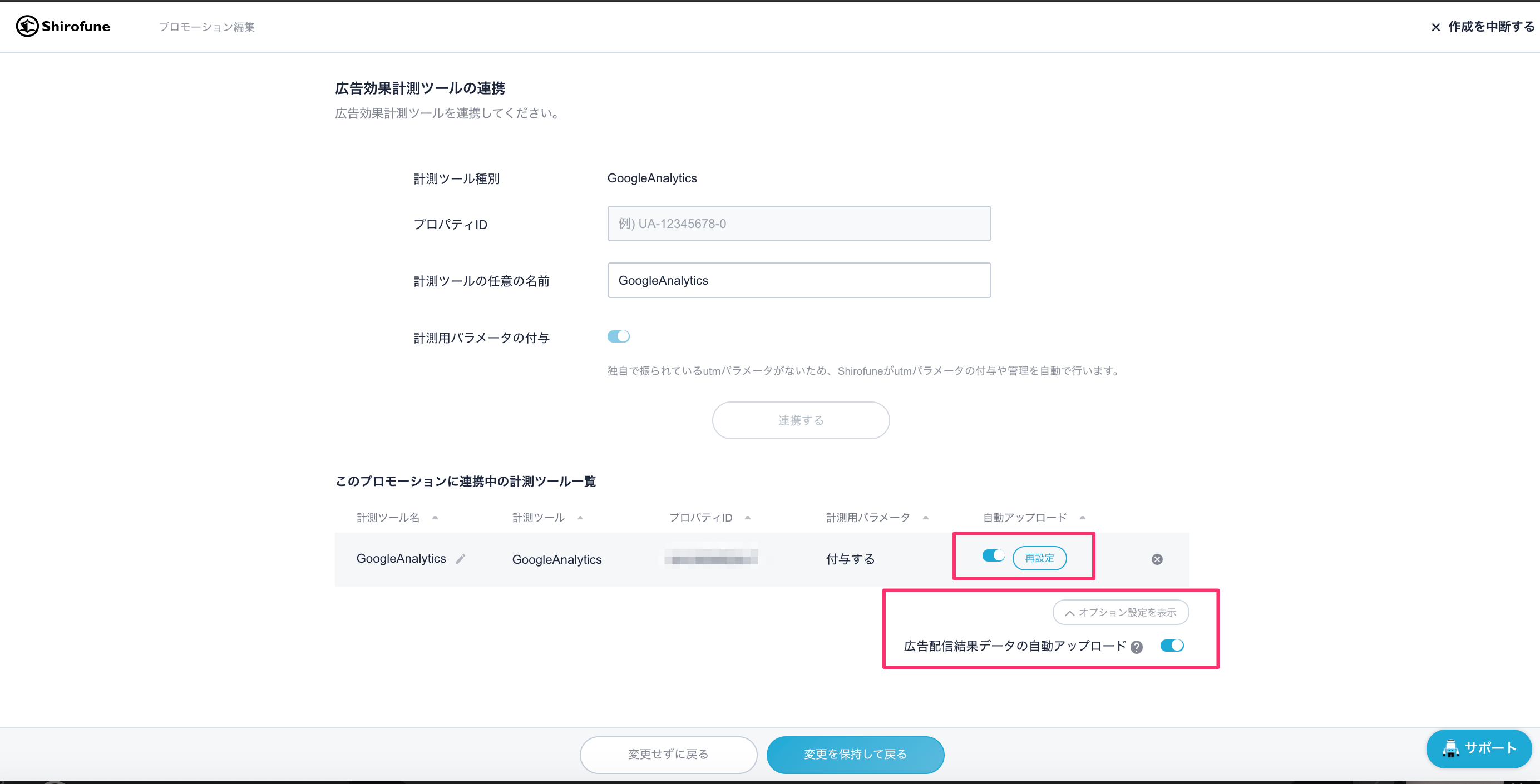Click the support robot icon
Image resolution: width=1540 pixels, height=784 pixels.
[x=1450, y=748]
